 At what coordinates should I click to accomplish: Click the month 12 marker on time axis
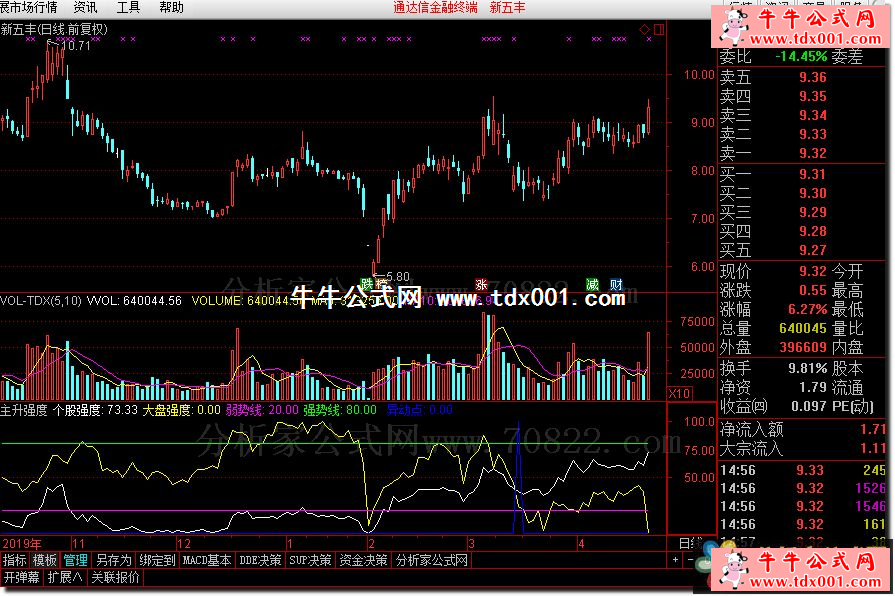[x=184, y=543]
